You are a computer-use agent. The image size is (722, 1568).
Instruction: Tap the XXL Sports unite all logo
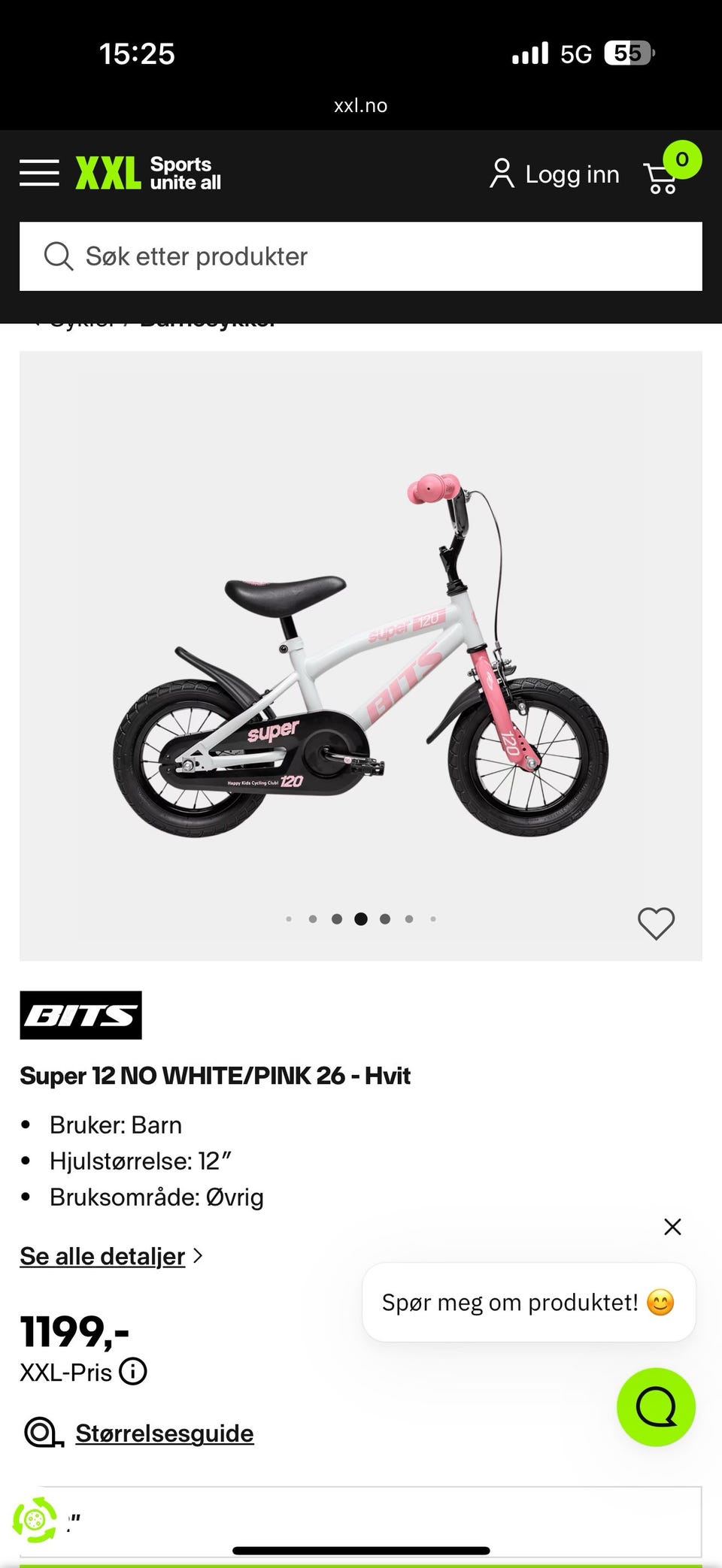pos(148,173)
